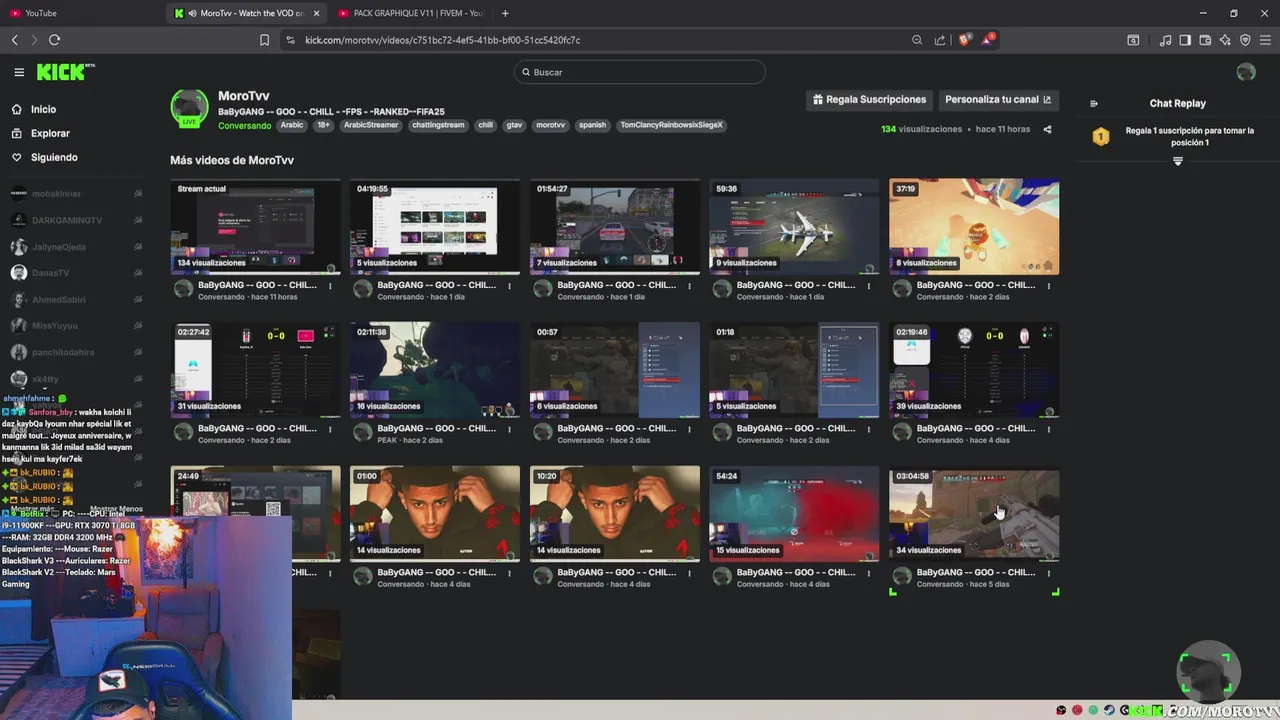This screenshot has width=1280, height=720.
Task: Click the Brave VPN shield icon
Action: click(x=1245, y=40)
